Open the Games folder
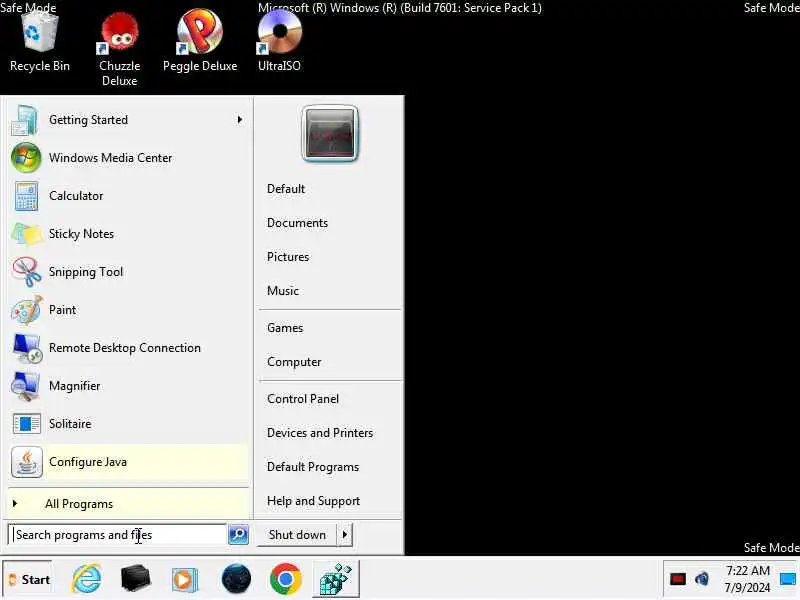 click(x=285, y=328)
